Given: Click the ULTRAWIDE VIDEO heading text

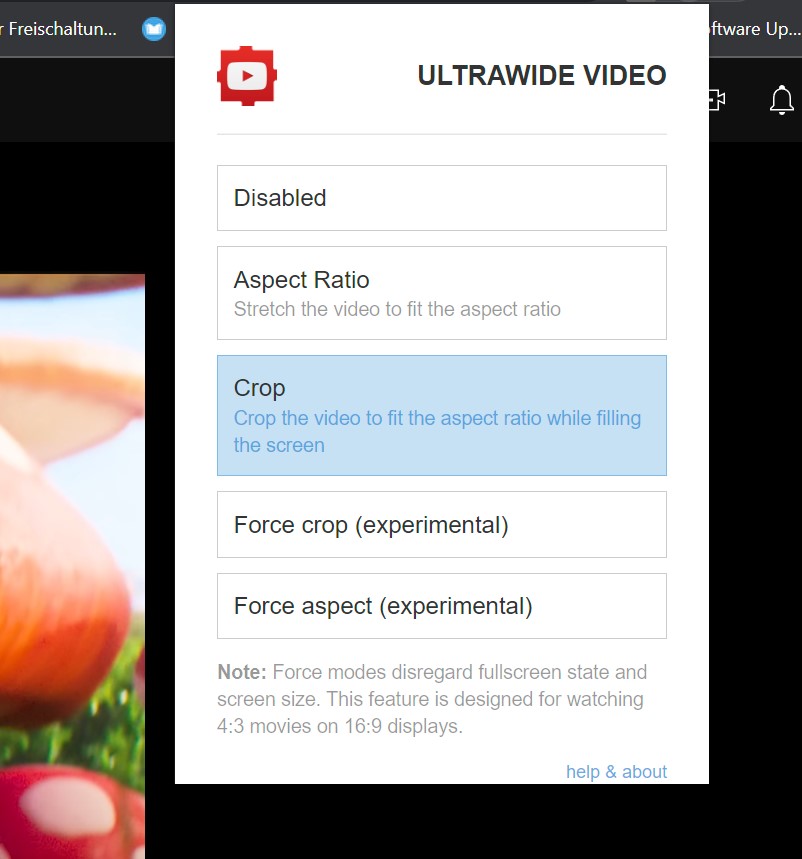Looking at the screenshot, I should (x=542, y=76).
